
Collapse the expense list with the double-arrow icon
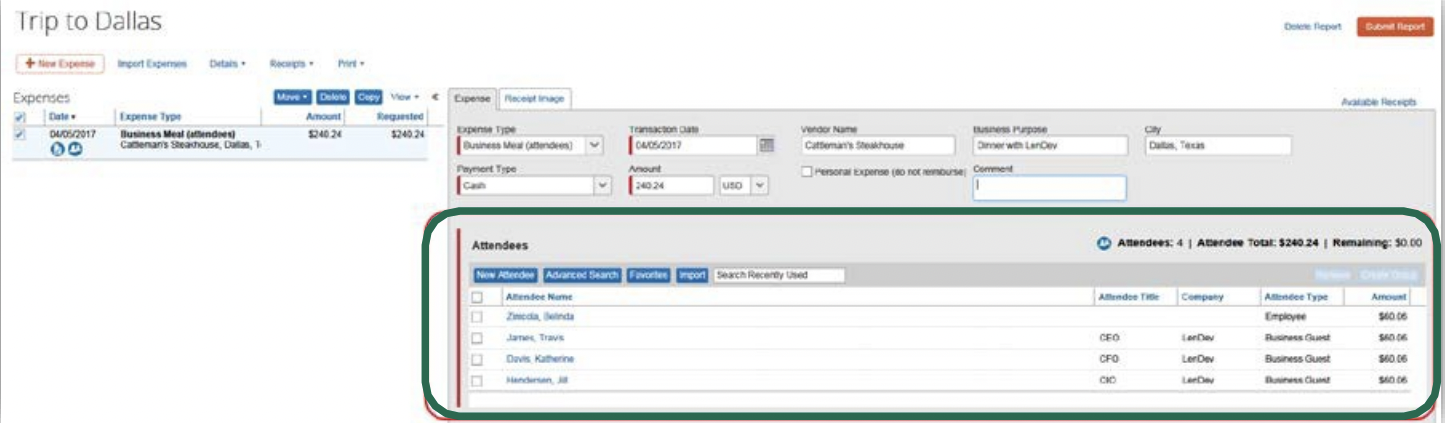point(435,97)
